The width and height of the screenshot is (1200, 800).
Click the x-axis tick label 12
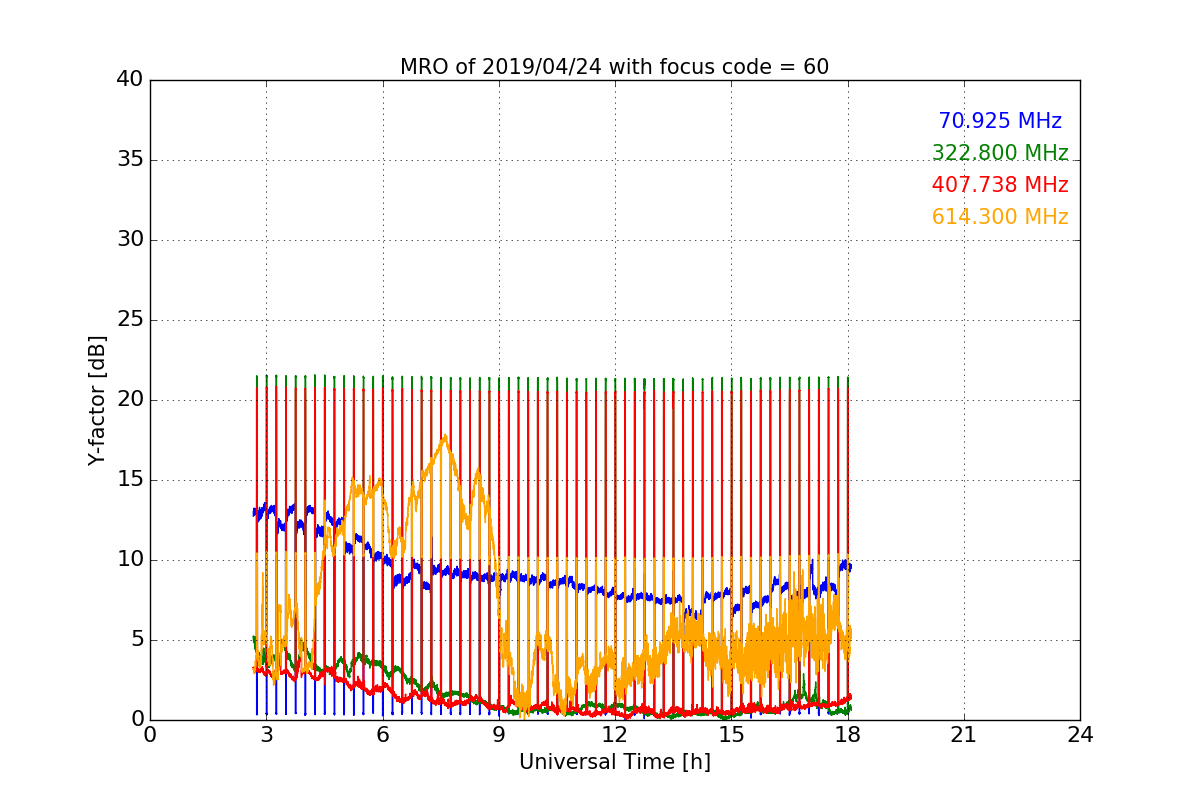[615, 734]
